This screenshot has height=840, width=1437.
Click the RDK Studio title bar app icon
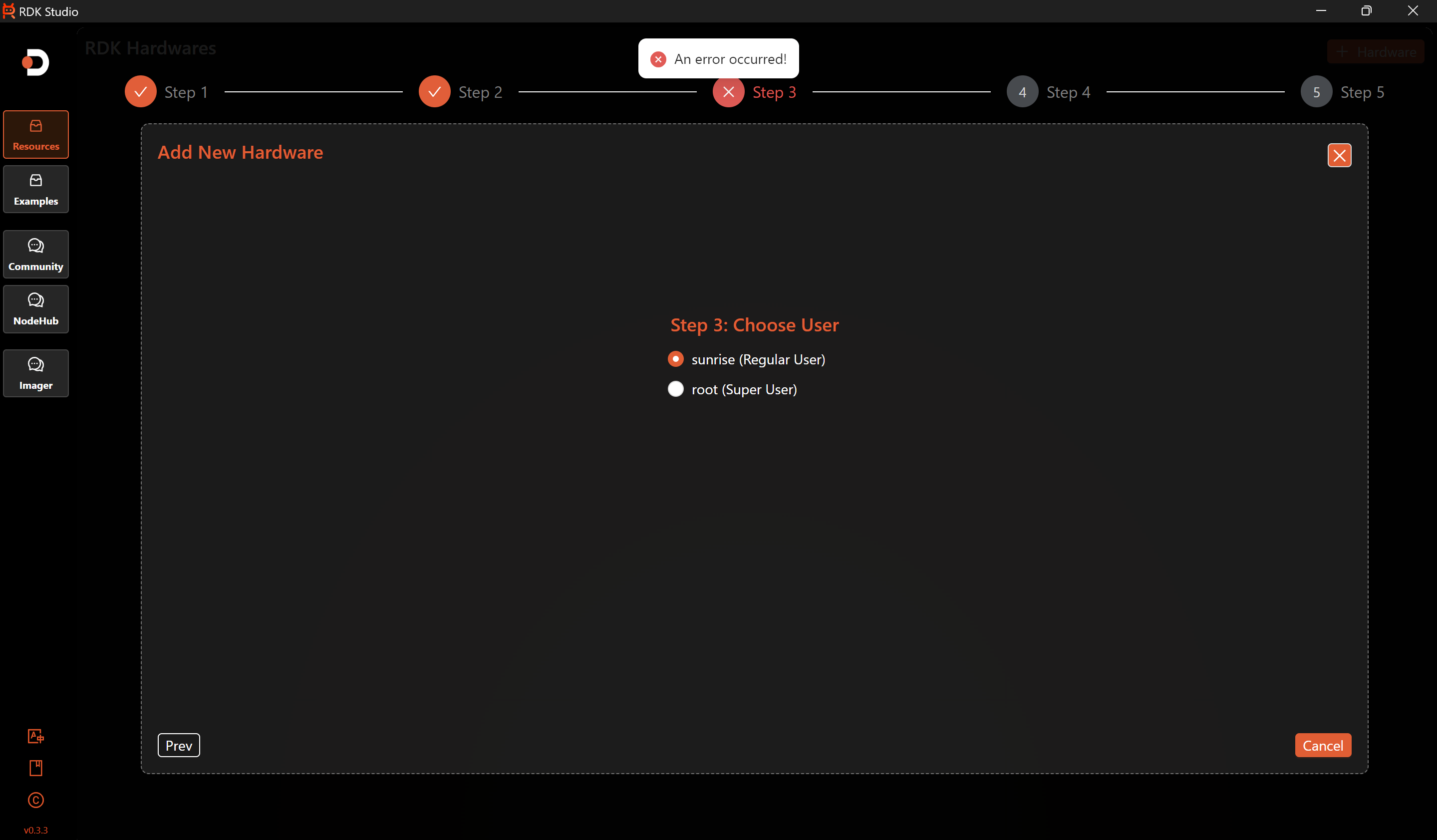(x=8, y=11)
